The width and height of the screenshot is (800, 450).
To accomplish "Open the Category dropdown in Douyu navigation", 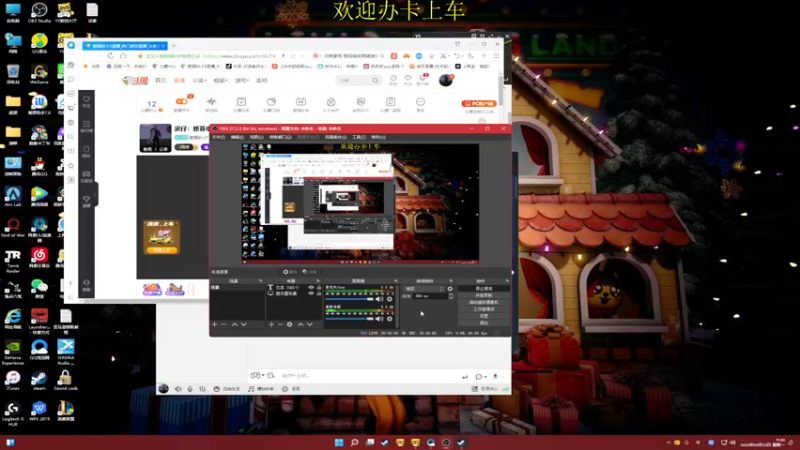I will [x=199, y=81].
